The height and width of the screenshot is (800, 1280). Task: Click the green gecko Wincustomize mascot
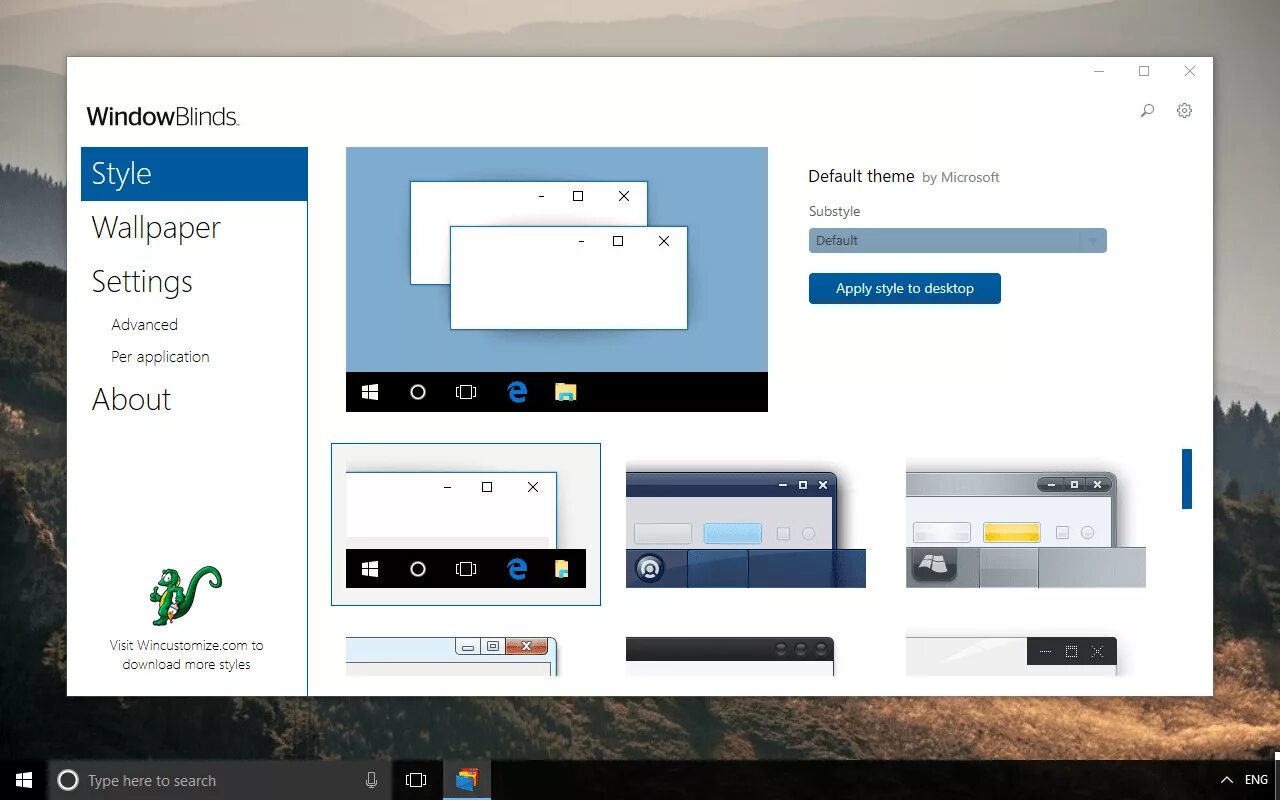tap(186, 595)
